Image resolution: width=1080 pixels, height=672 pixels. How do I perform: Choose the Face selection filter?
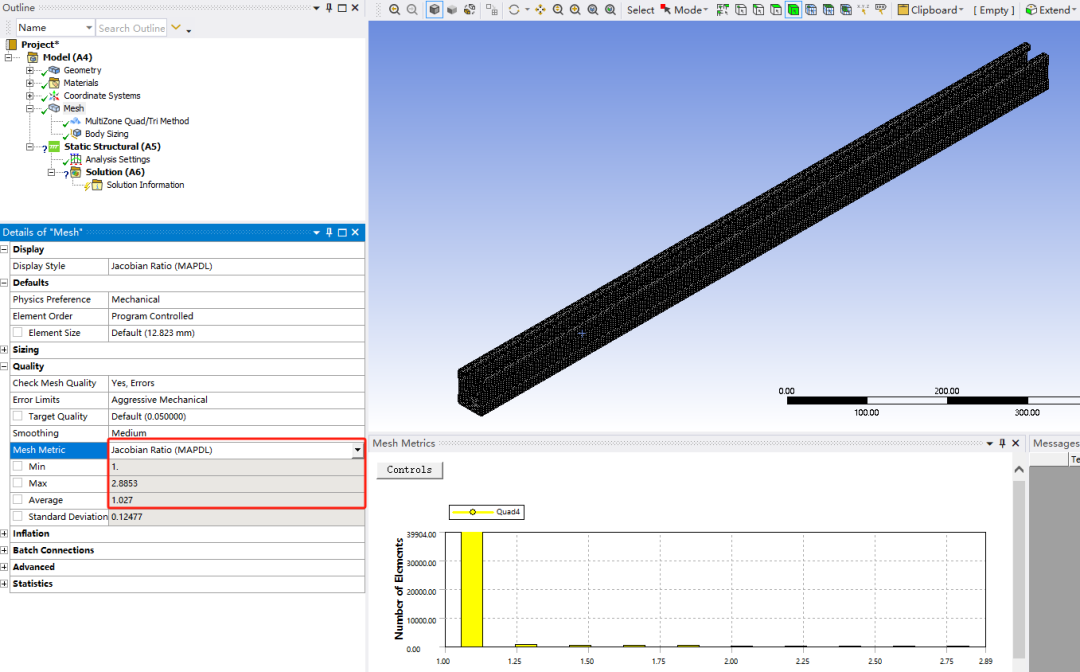776,10
